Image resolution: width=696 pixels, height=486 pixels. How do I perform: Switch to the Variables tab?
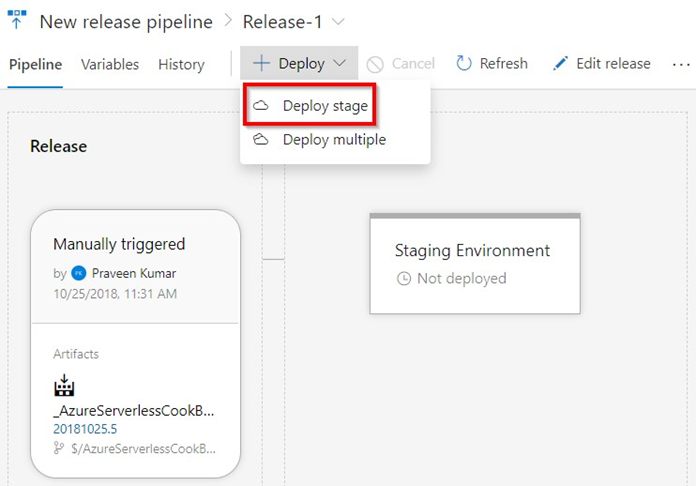pos(110,64)
